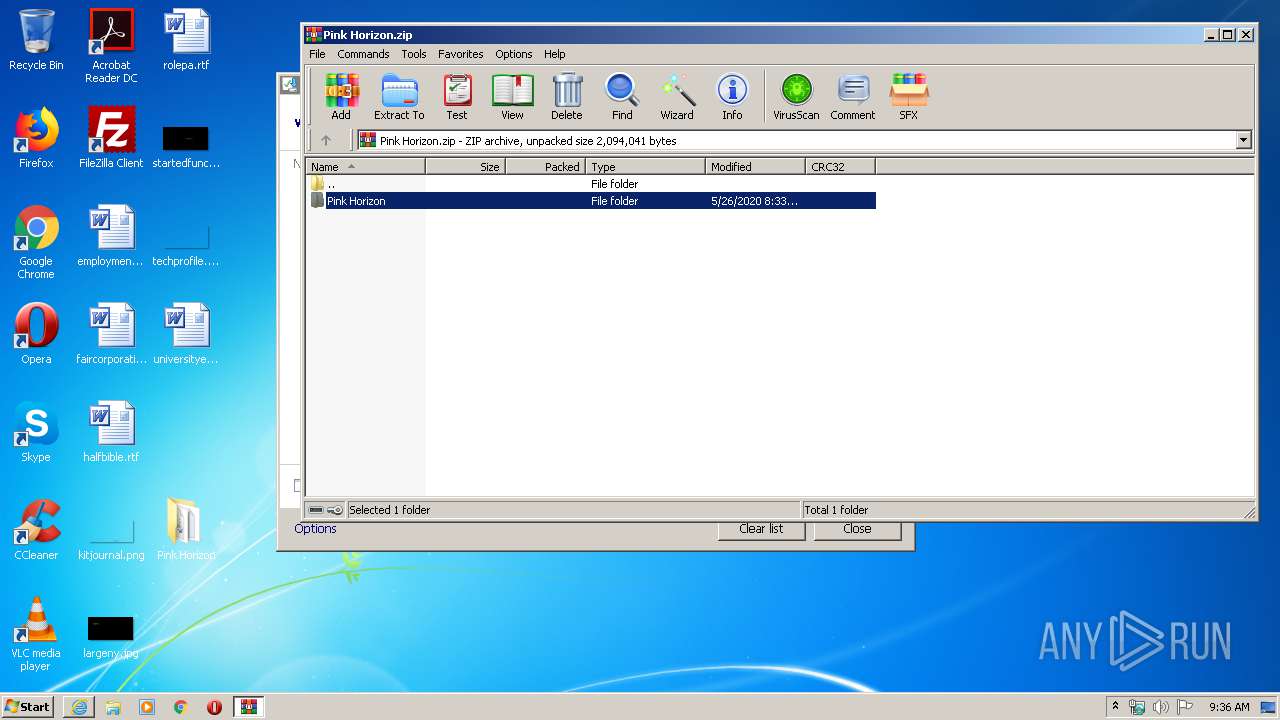Click the Options link in background dialog
Viewport: 1280px width, 720px height.
click(x=315, y=528)
